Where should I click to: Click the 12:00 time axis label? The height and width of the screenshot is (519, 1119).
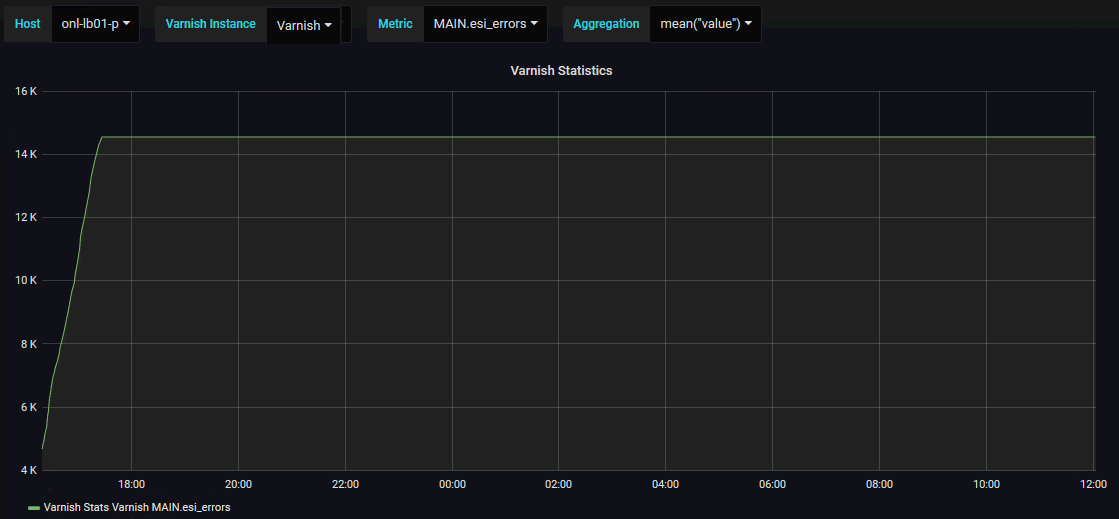point(1093,484)
